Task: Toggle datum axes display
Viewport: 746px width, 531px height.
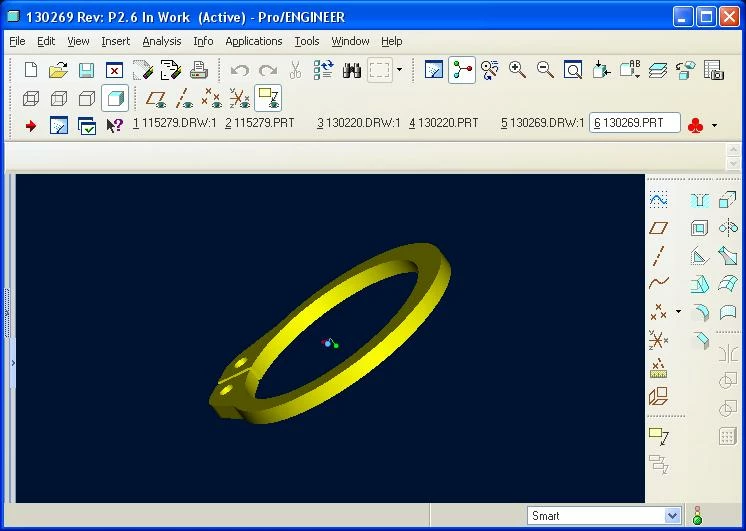Action: tap(184, 98)
